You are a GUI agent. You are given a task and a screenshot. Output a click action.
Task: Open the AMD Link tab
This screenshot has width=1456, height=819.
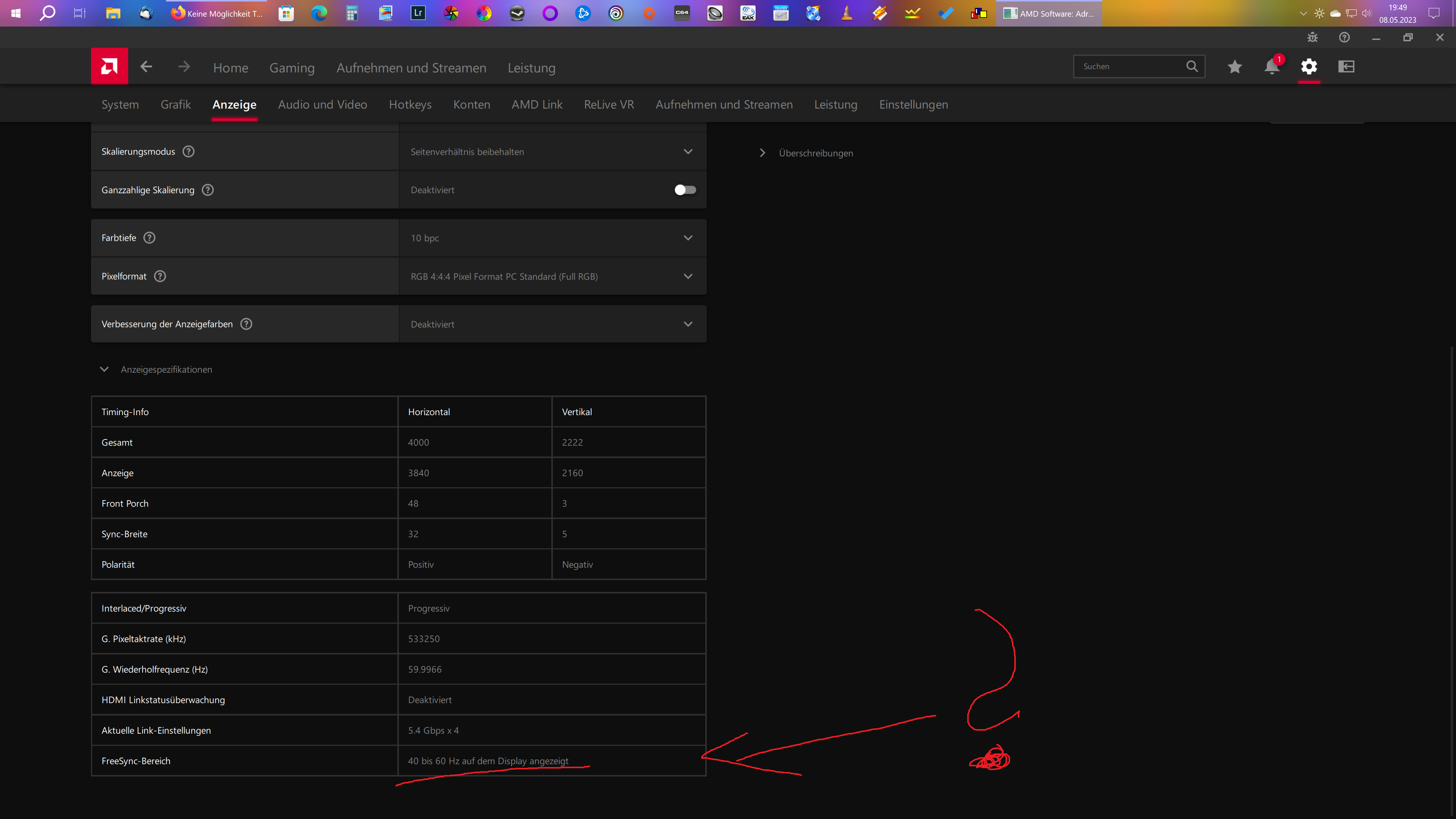pyautogui.click(x=537, y=104)
